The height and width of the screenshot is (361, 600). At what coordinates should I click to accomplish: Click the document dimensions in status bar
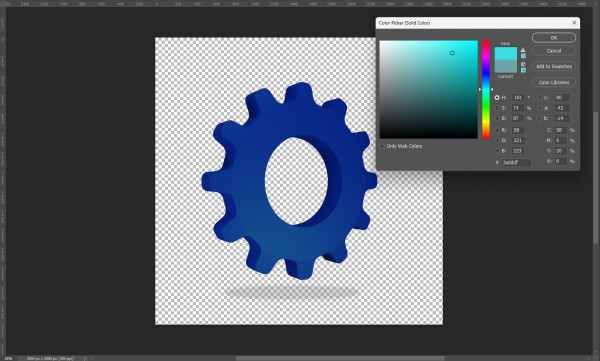coord(50,358)
